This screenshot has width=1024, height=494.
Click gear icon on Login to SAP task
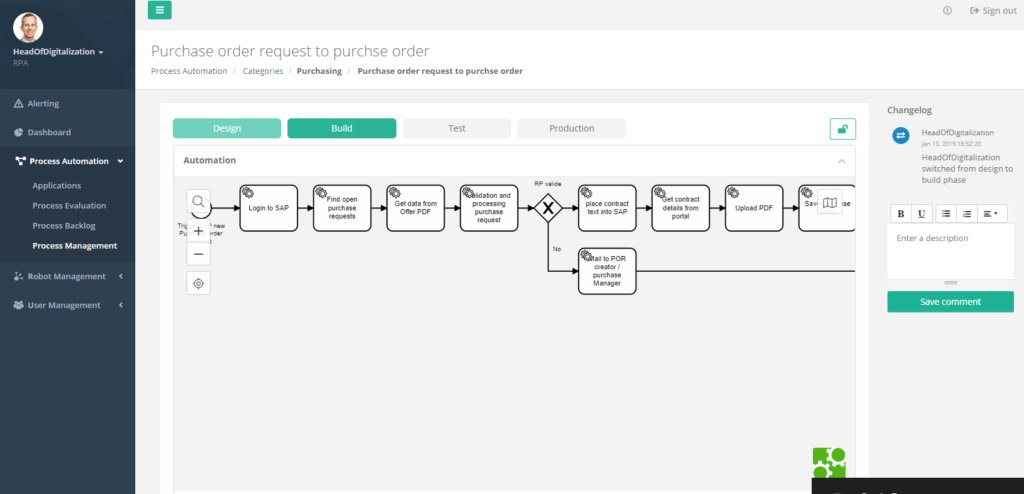pyautogui.click(x=248, y=192)
